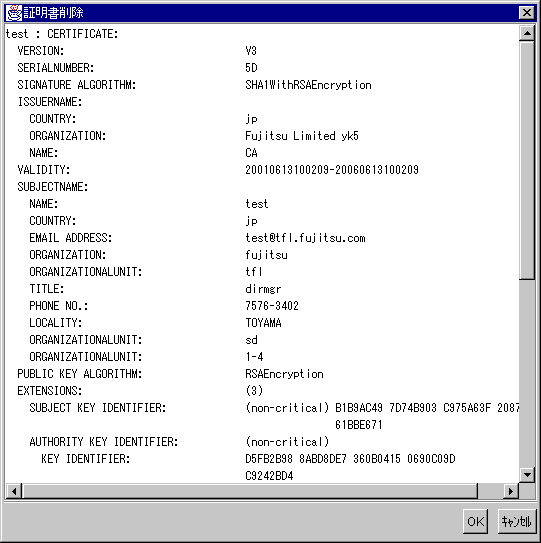
Task: Click the 'SUBJECT KEY IDENTIFIER:' label
Action: coord(98,408)
